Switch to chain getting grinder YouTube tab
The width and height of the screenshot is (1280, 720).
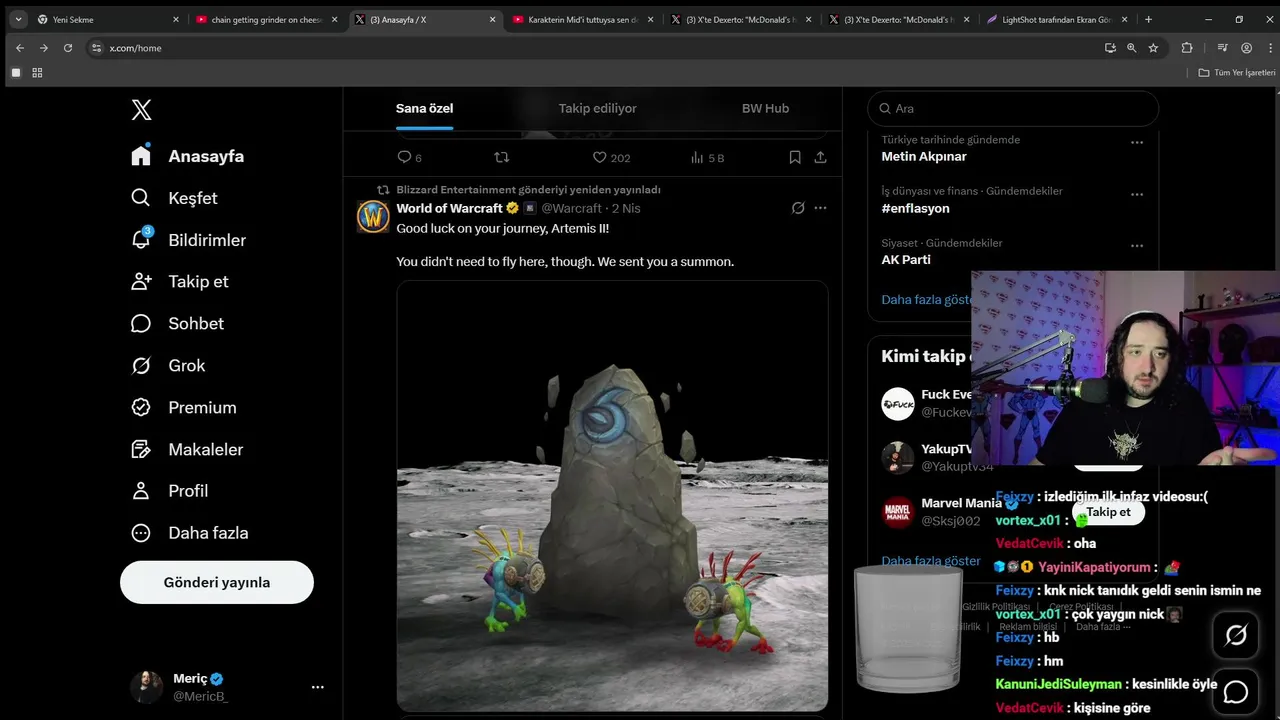(266, 19)
